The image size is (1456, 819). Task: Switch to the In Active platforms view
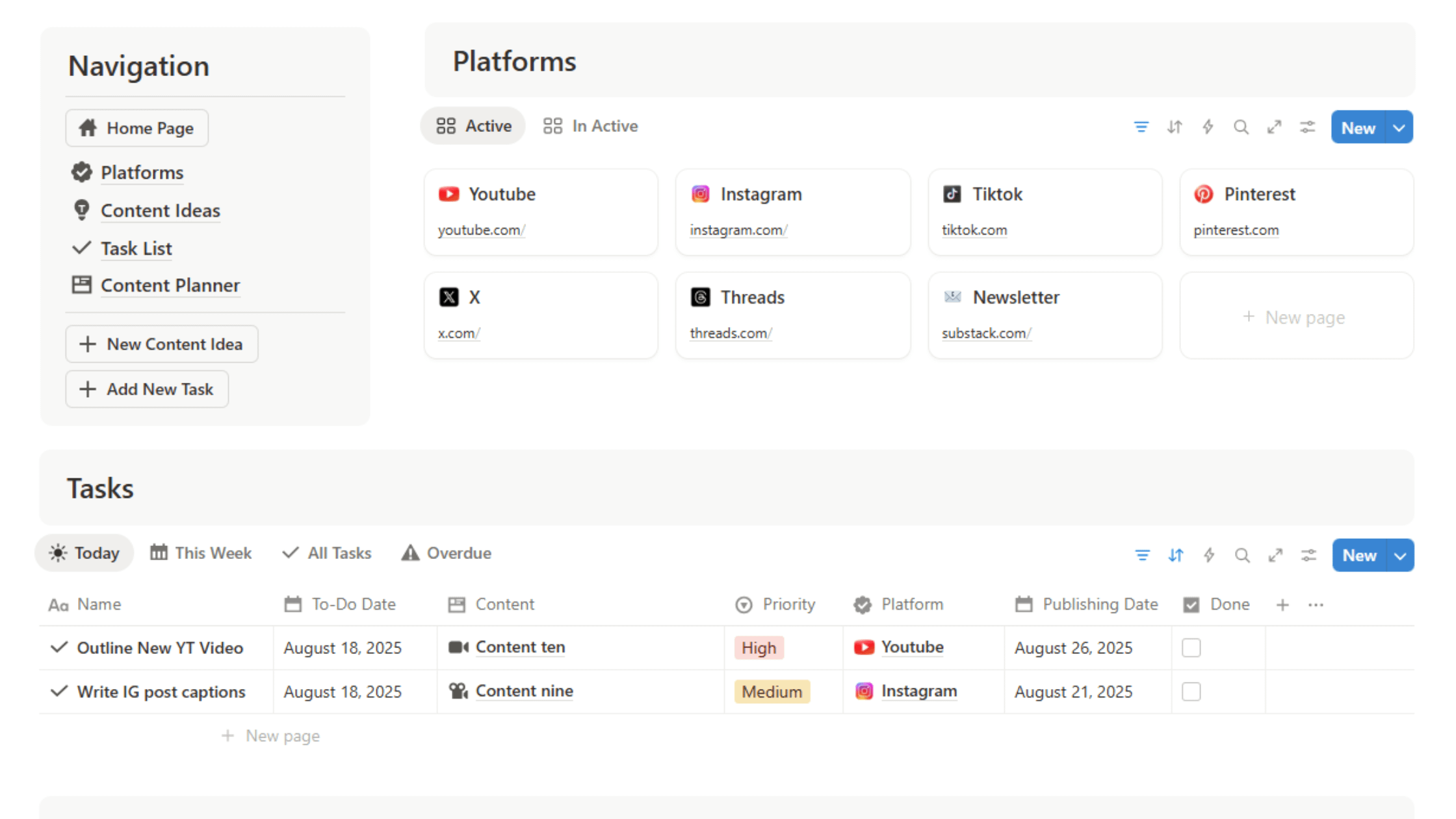(x=590, y=126)
